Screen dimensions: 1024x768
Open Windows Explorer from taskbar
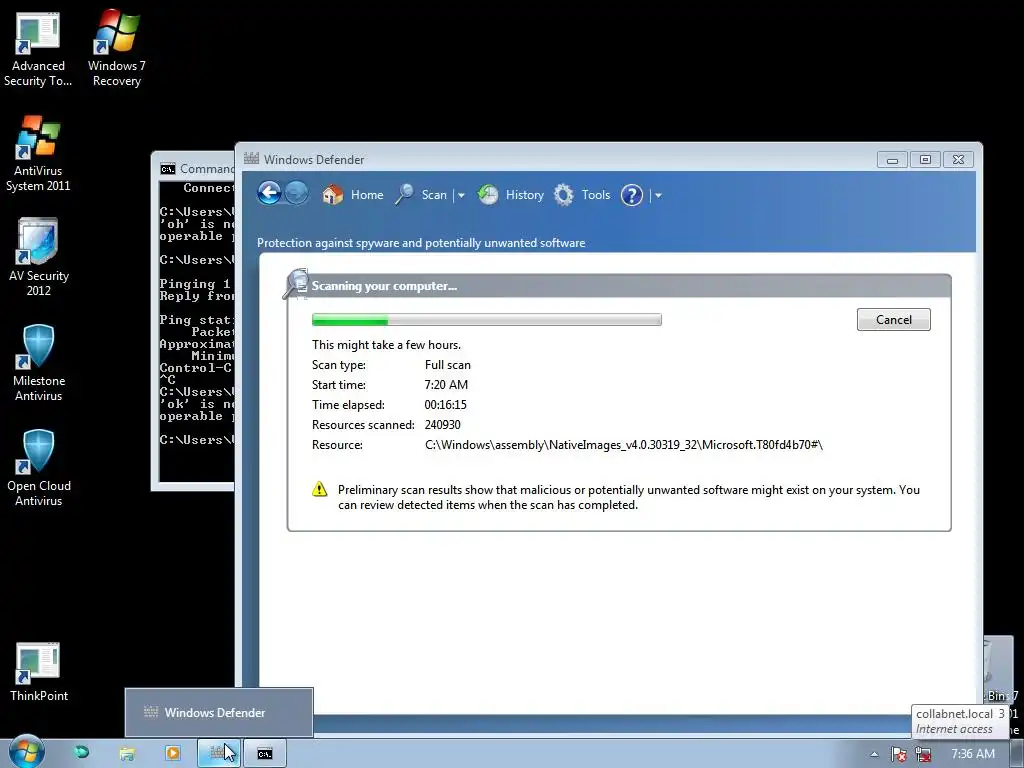coord(127,754)
